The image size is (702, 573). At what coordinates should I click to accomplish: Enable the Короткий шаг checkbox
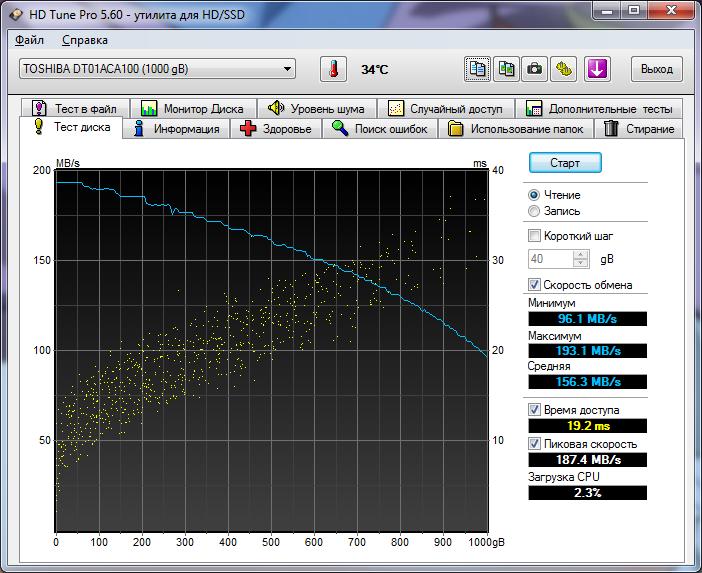(534, 236)
